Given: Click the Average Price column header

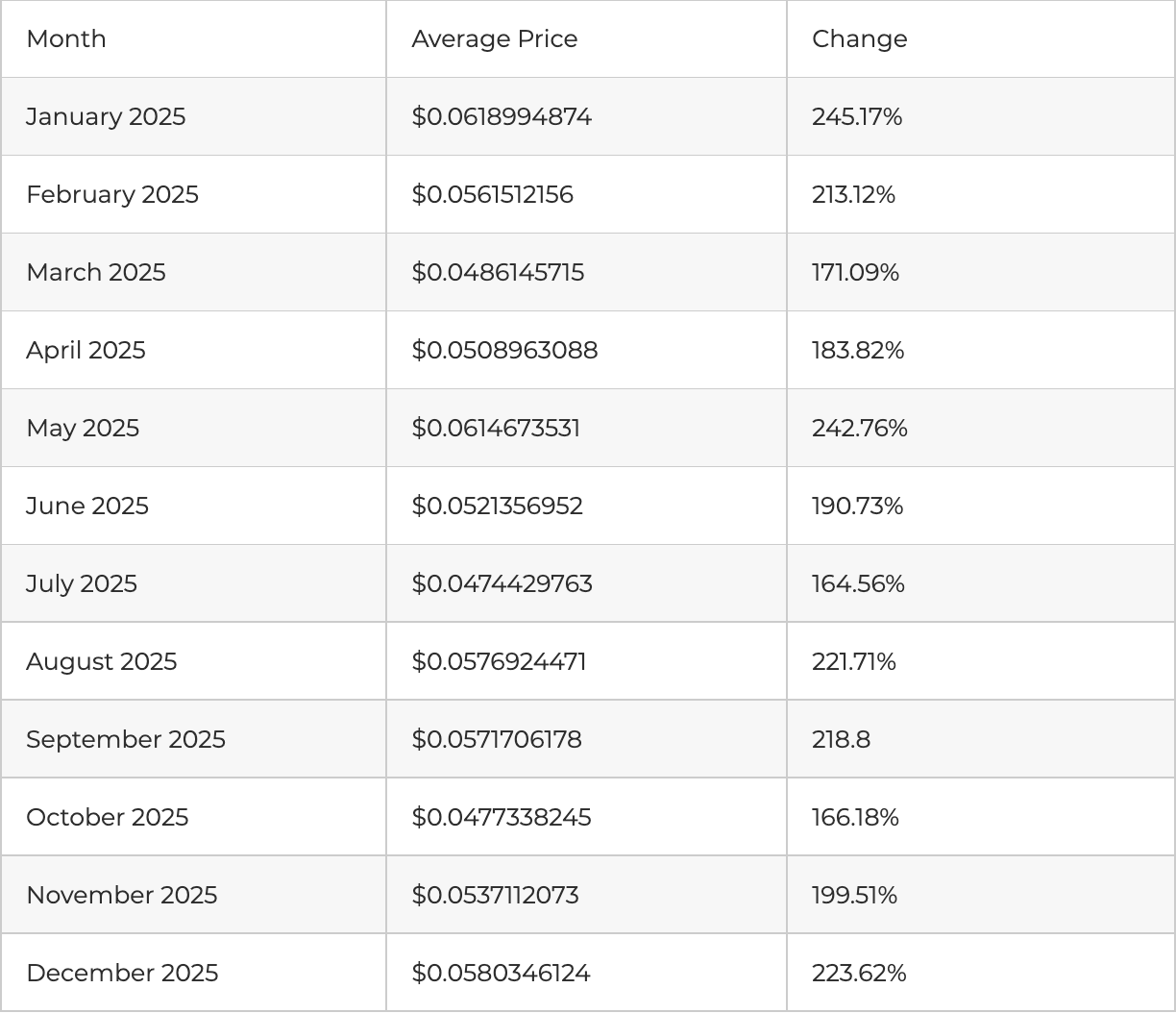Looking at the screenshot, I should point(495,39).
